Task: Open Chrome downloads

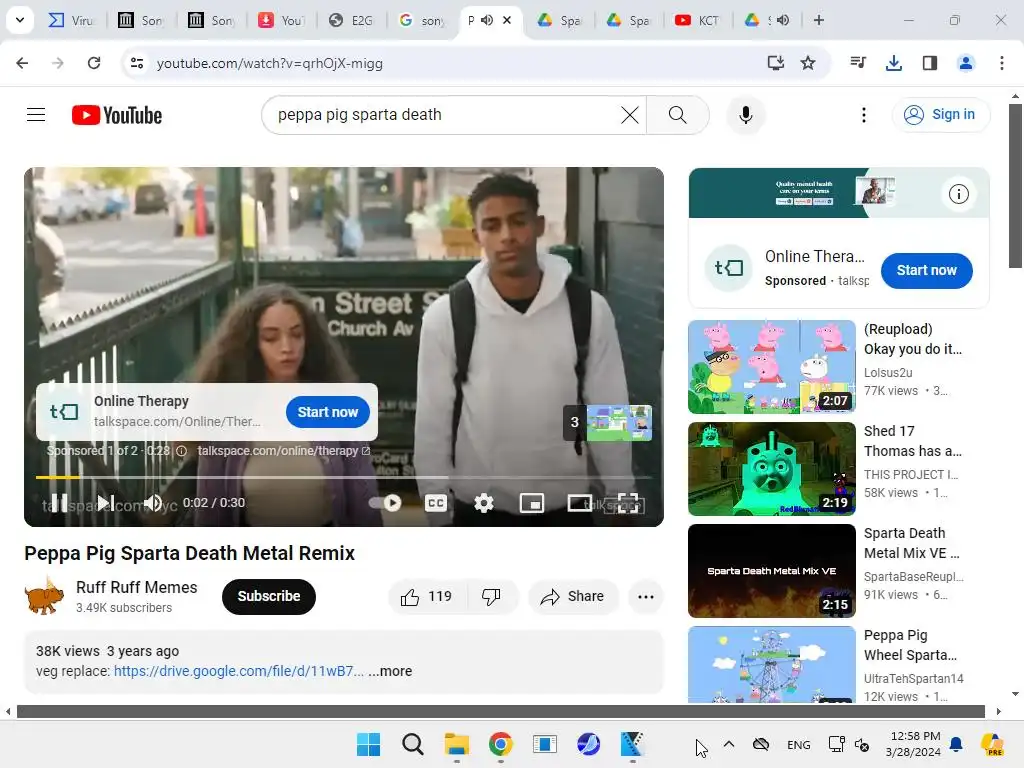Action: [x=893, y=63]
